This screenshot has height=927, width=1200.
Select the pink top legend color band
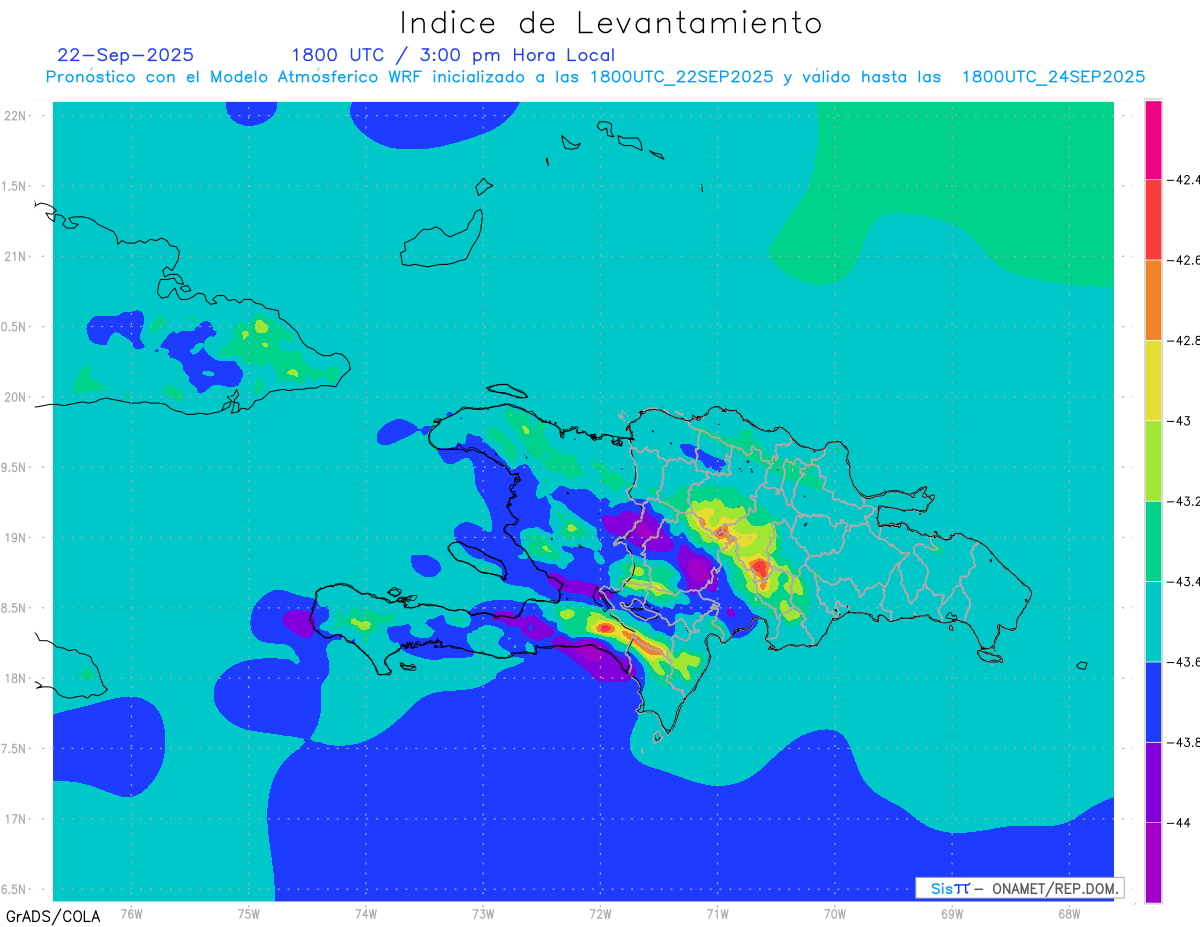click(x=1153, y=140)
